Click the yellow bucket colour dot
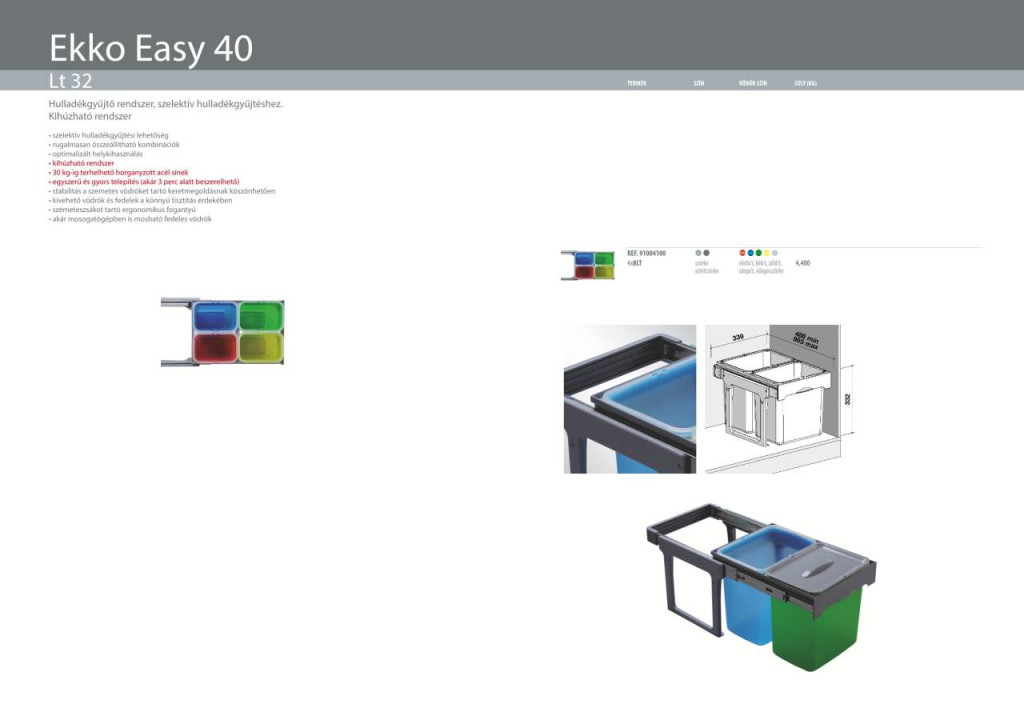 pos(767,253)
